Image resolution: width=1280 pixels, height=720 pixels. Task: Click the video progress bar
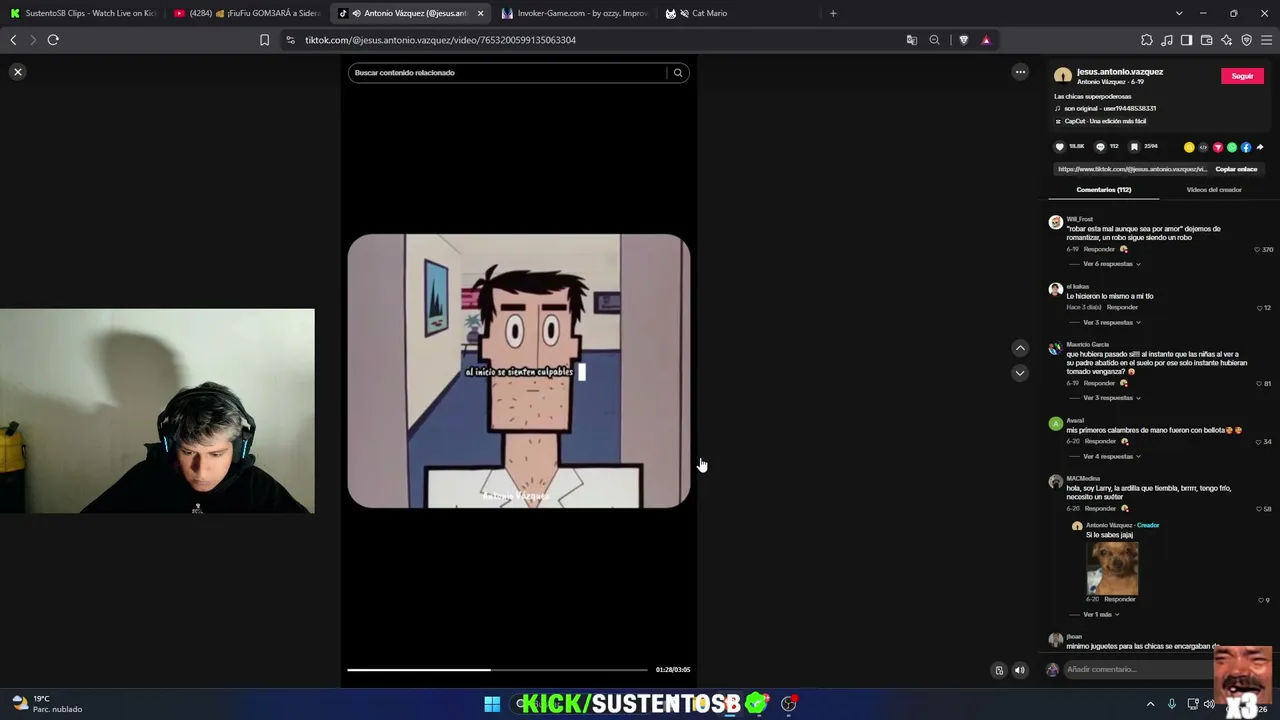coord(497,670)
